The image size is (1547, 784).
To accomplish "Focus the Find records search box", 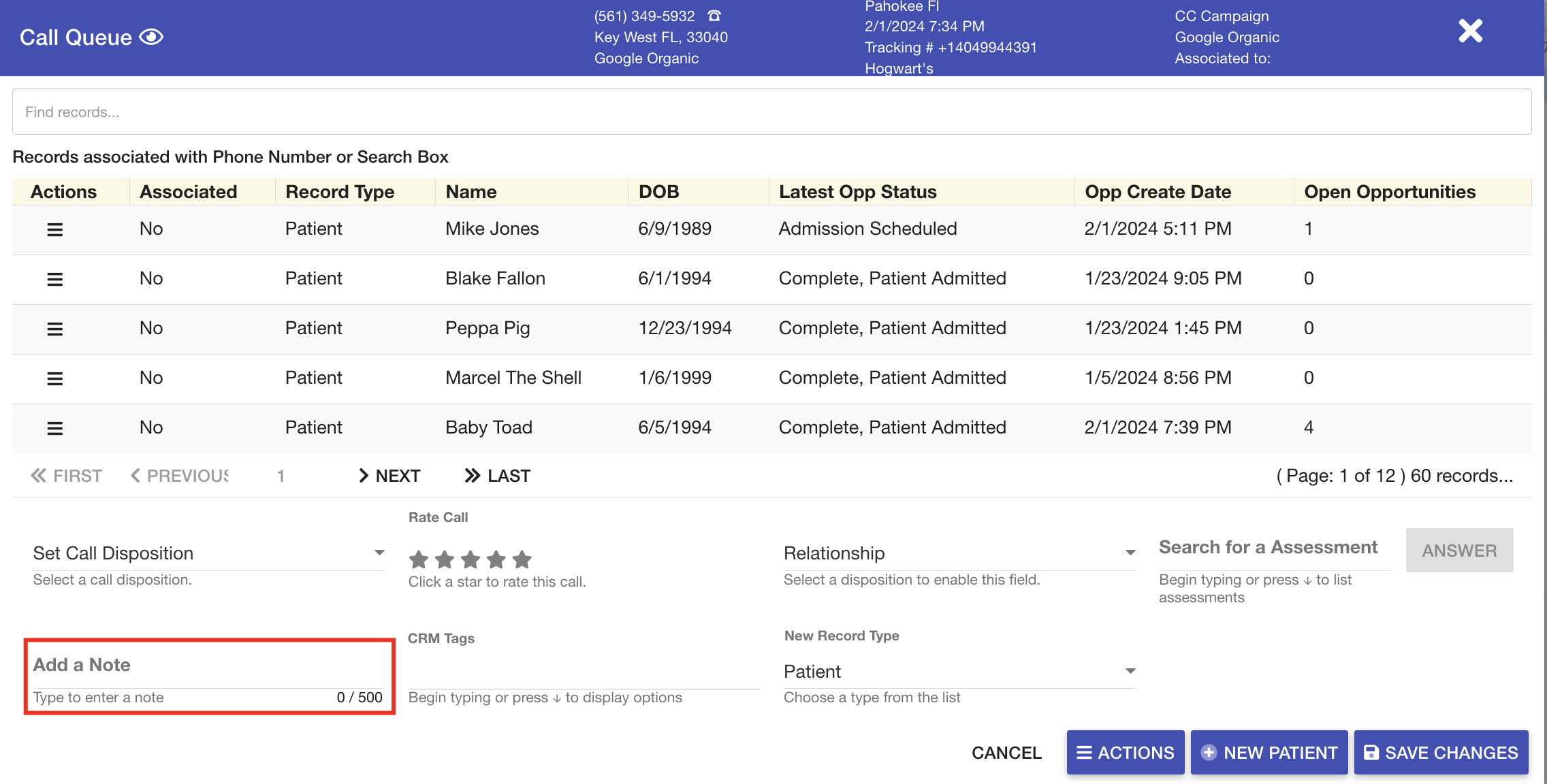I will tap(771, 112).
